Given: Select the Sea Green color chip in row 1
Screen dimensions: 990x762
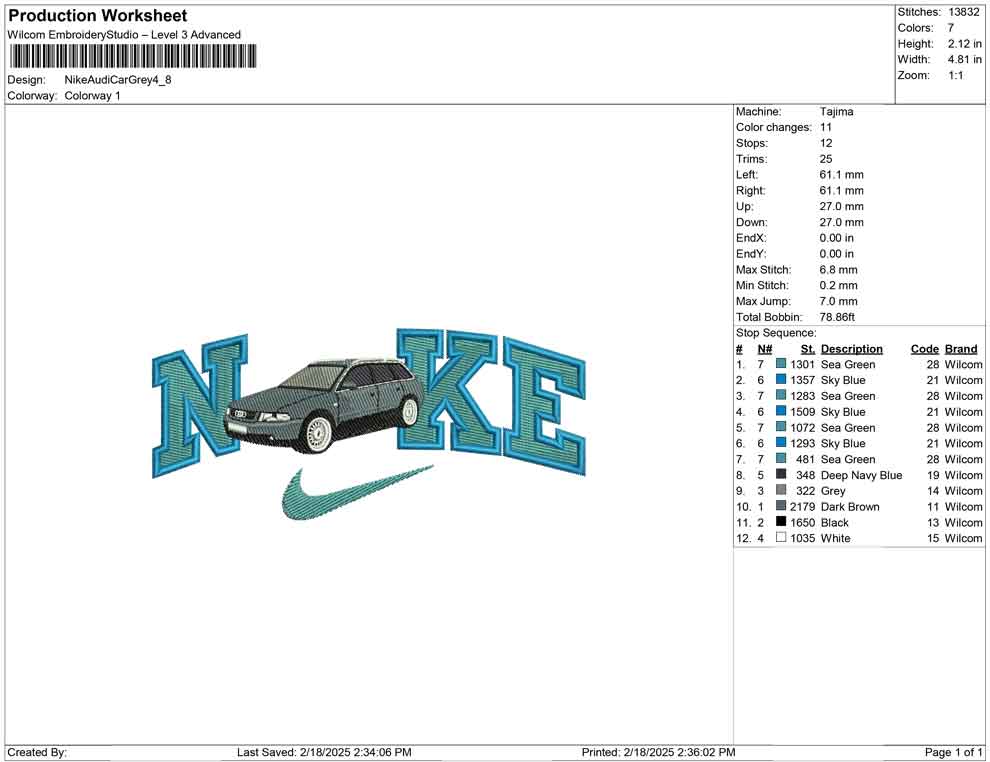Looking at the screenshot, I should [x=781, y=364].
